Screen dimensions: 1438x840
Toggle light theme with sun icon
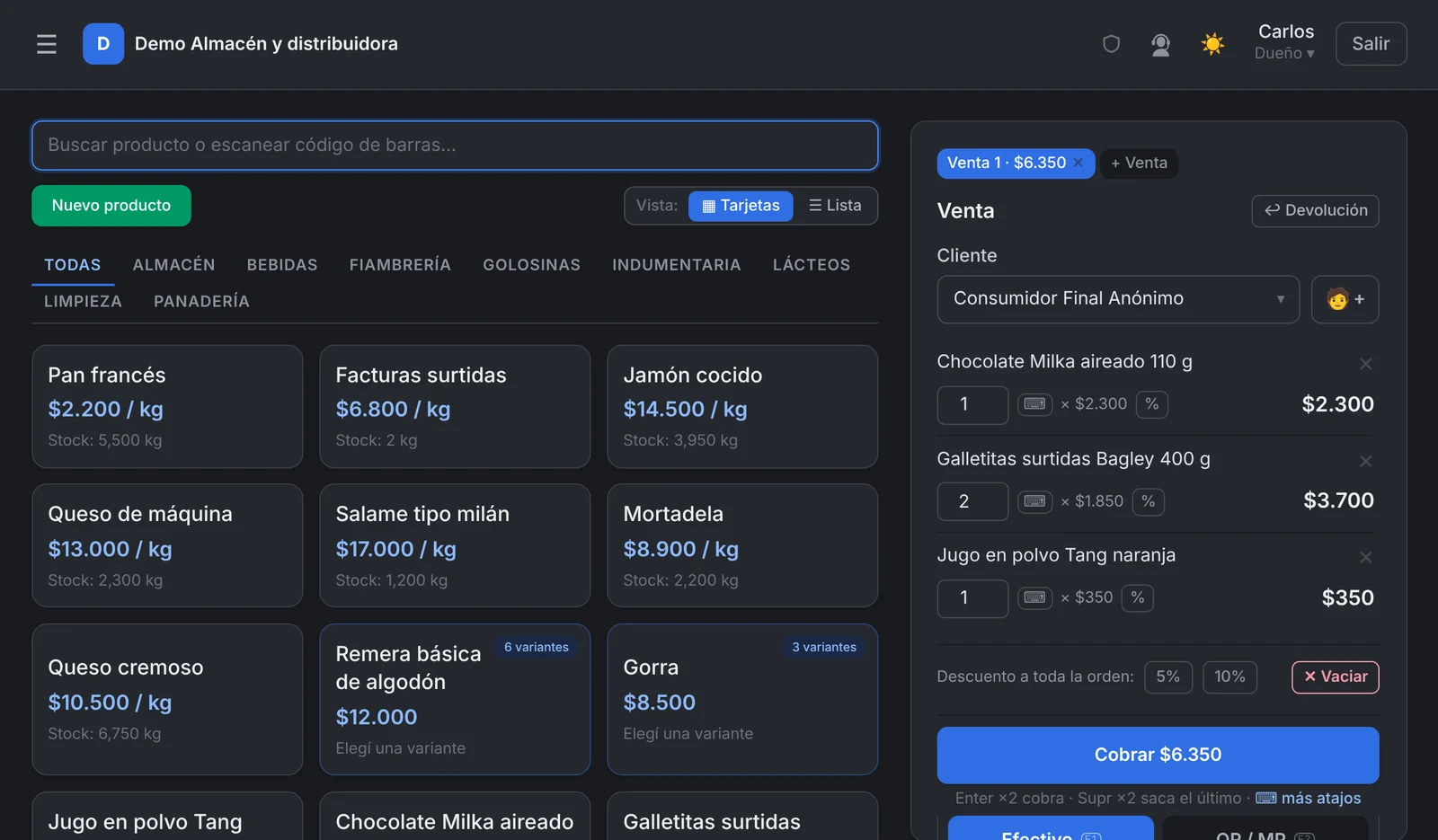1212,44
